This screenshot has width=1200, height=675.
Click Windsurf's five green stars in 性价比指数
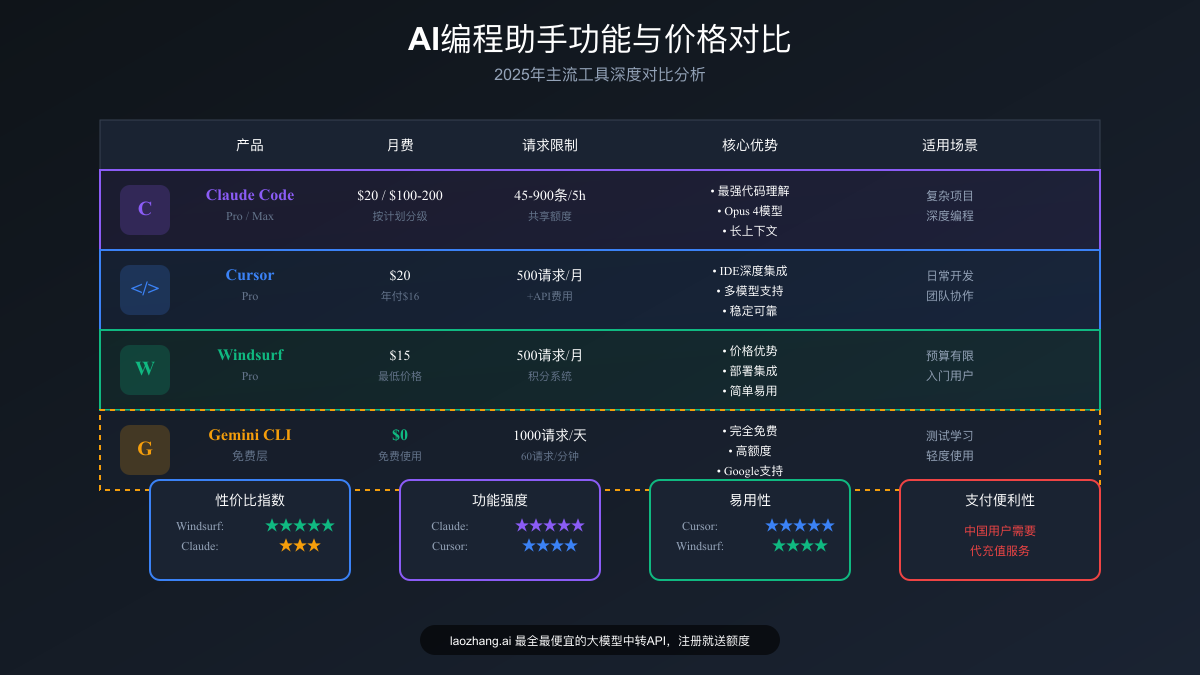coord(300,525)
